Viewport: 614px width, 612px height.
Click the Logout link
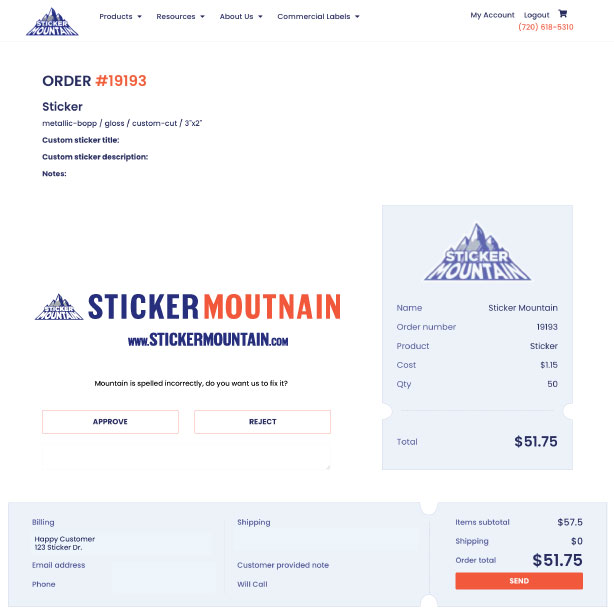[x=536, y=15]
